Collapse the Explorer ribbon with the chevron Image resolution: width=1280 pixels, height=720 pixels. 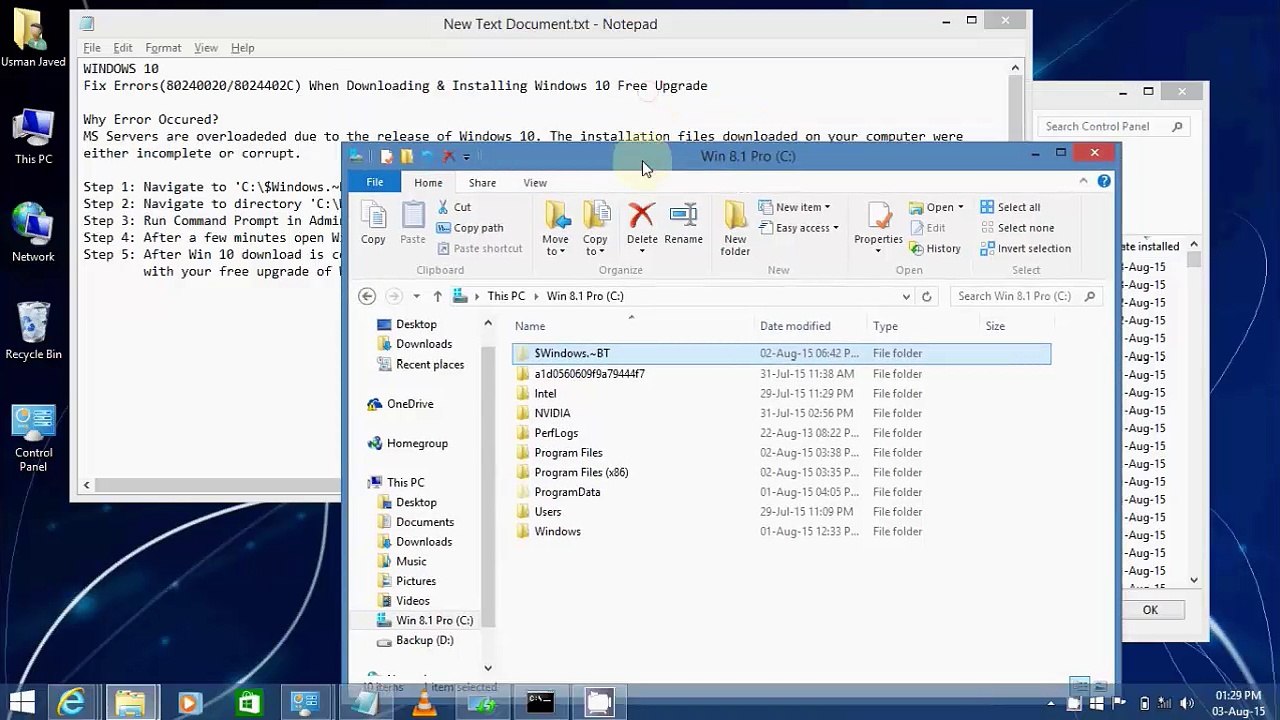coord(1083,181)
